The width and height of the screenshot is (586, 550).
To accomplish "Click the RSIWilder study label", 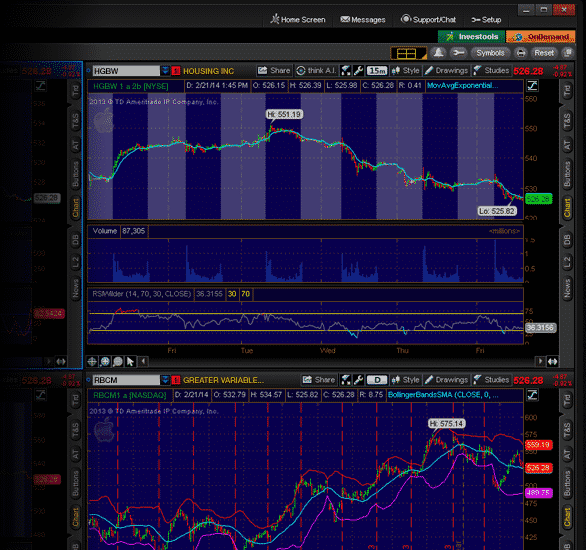I will (x=141, y=294).
